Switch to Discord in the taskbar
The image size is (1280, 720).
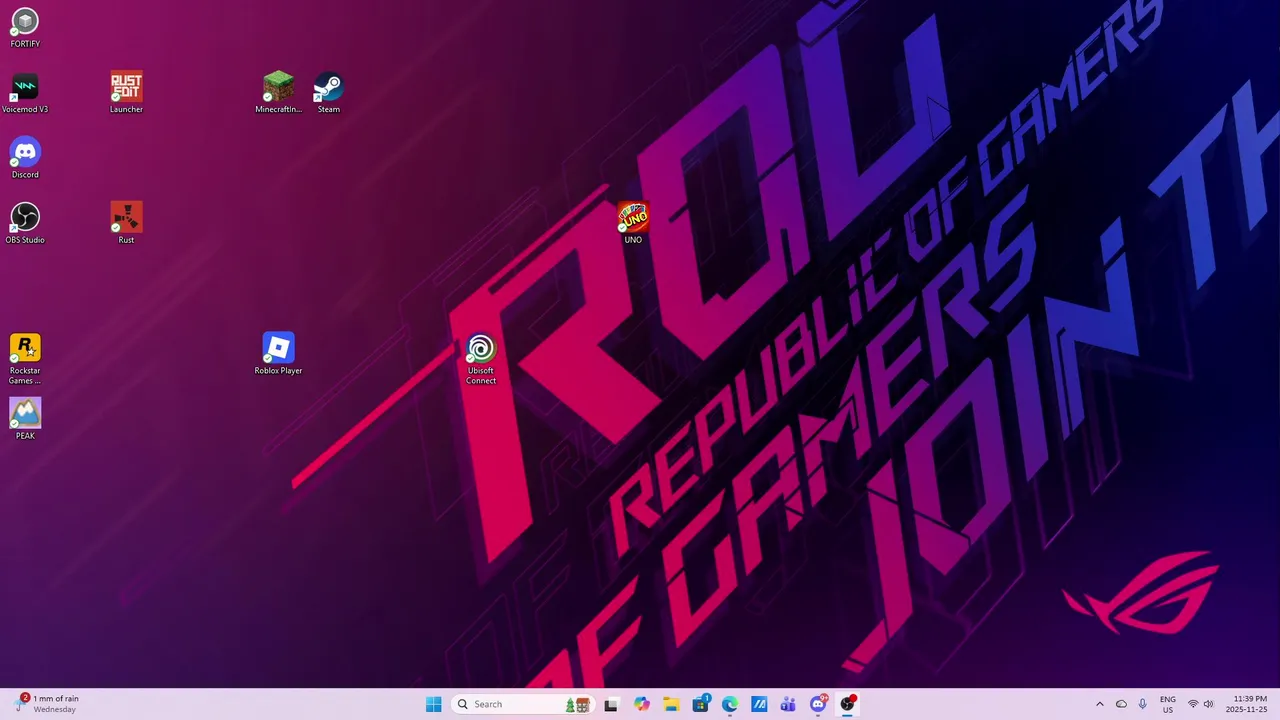click(818, 704)
